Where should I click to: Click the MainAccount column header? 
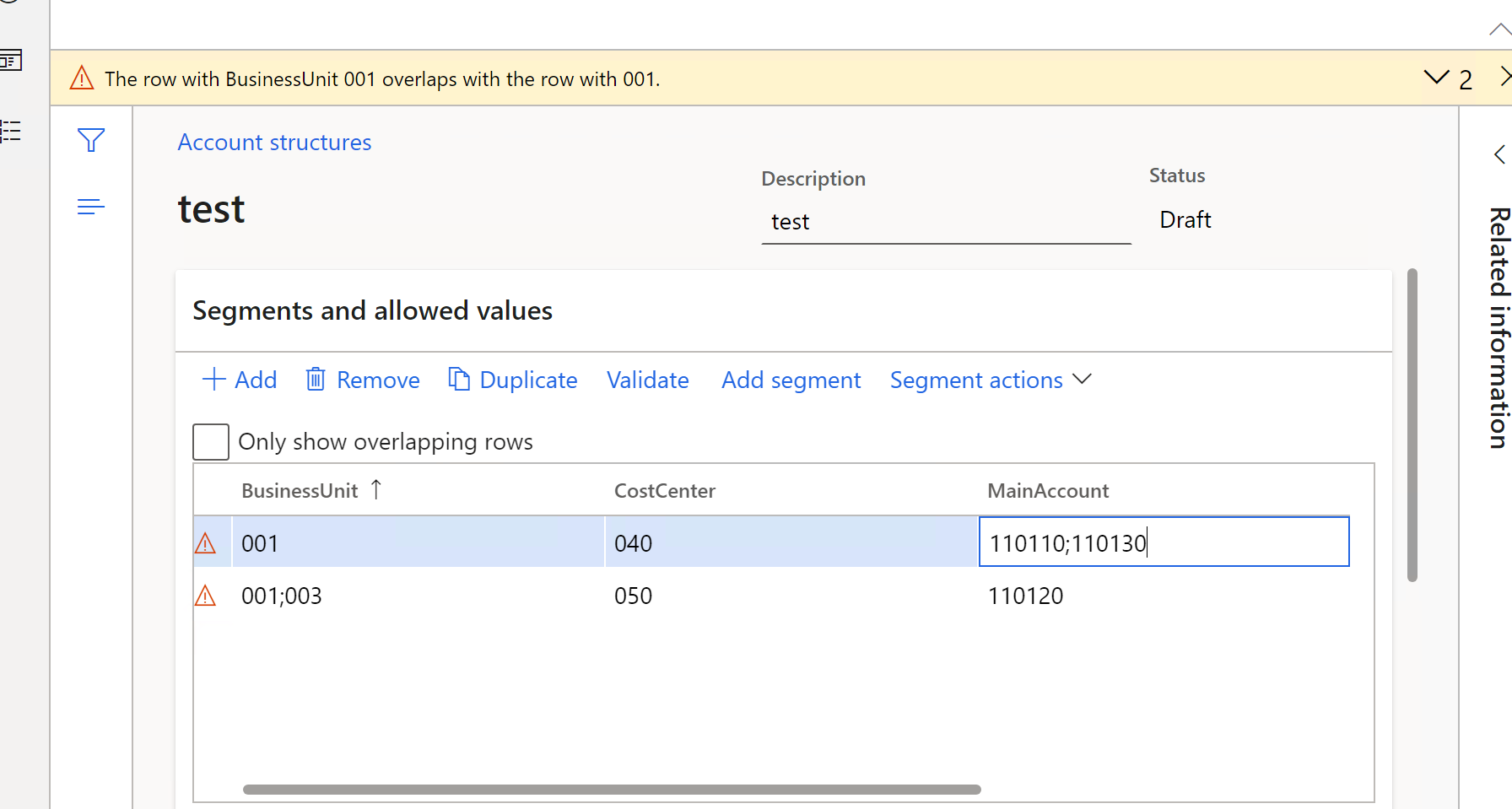1048,491
